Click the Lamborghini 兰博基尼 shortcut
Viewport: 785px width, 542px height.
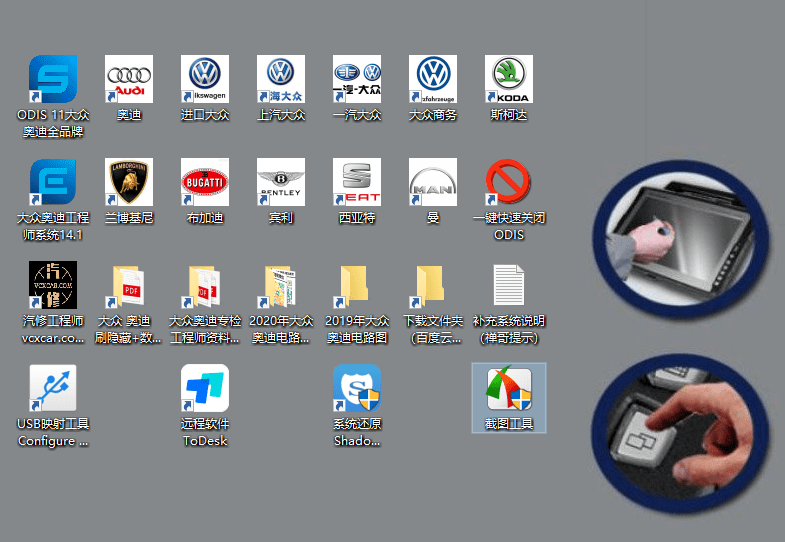(x=129, y=183)
